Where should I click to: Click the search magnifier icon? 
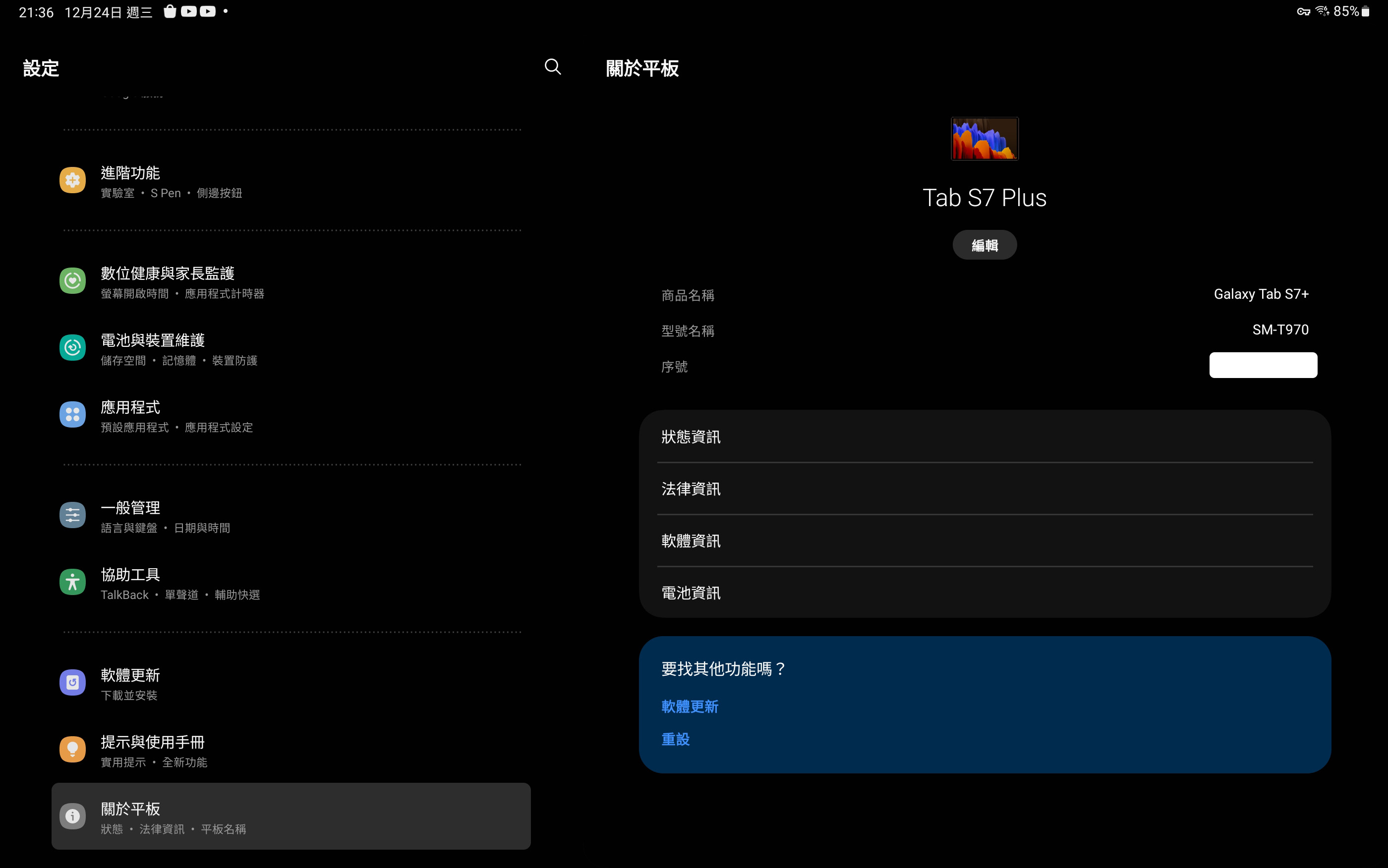pos(552,67)
